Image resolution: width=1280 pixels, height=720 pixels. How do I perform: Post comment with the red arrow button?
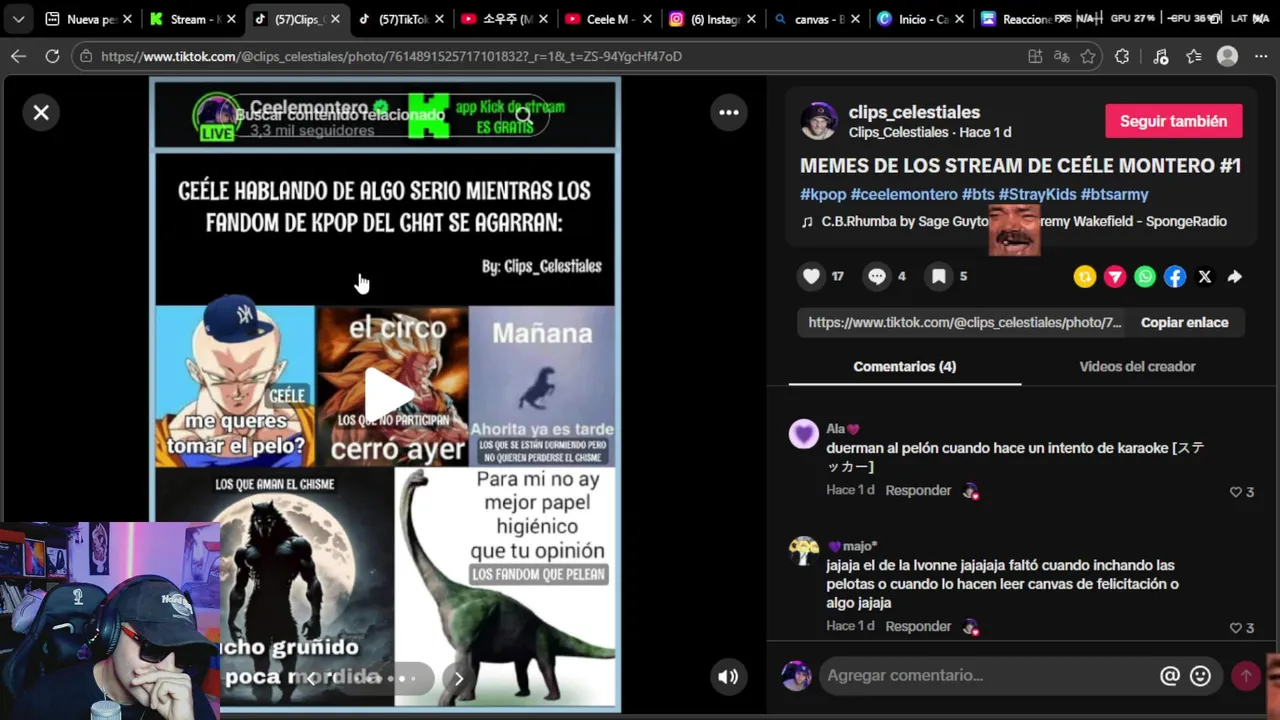pos(1246,676)
